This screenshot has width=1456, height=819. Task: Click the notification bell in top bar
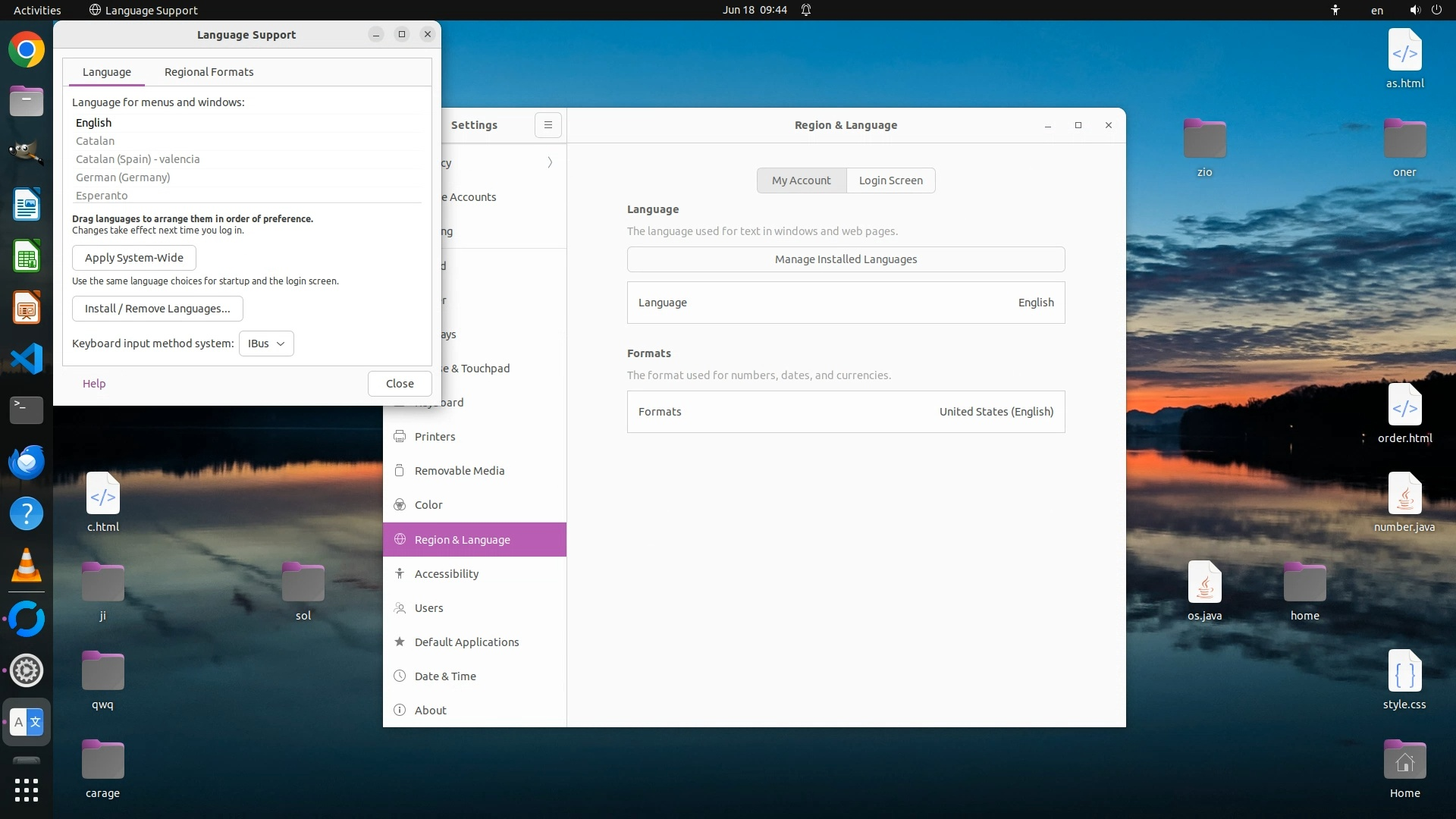click(x=806, y=10)
